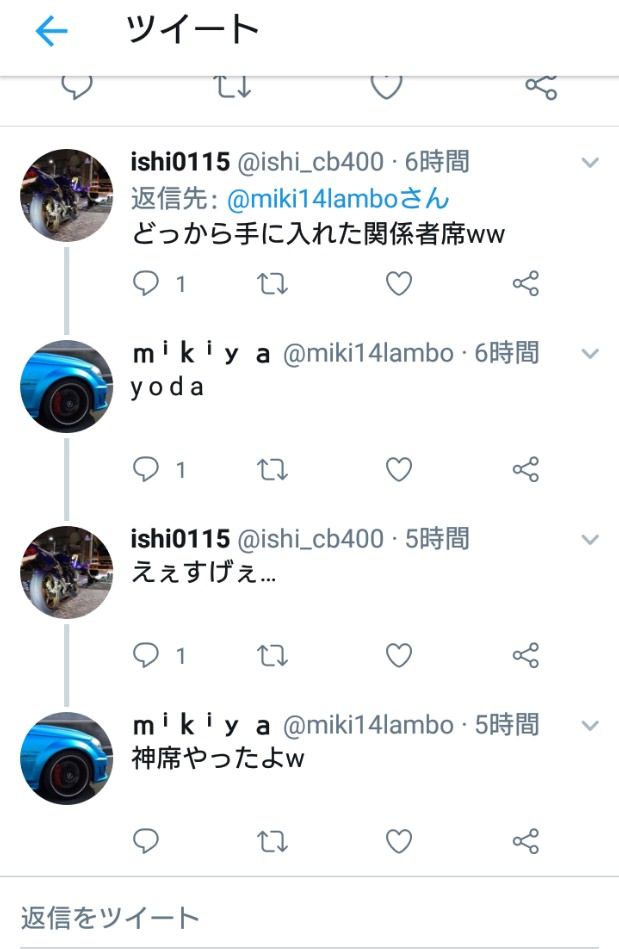Open the blue car avatar on yoda tweet
The image size is (619, 949).
pos(67,387)
